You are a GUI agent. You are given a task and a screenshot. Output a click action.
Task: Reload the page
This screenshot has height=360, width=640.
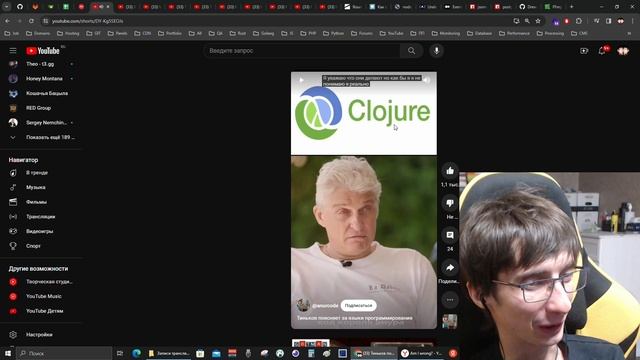pyautogui.click(x=31, y=21)
